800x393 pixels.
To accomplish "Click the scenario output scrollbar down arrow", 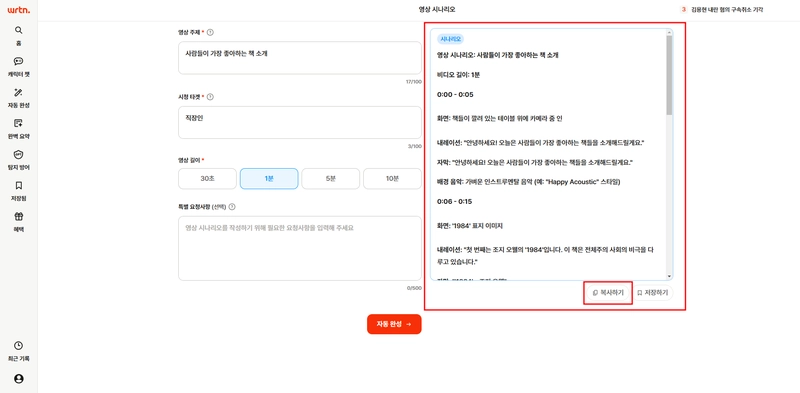I will tap(669, 276).
